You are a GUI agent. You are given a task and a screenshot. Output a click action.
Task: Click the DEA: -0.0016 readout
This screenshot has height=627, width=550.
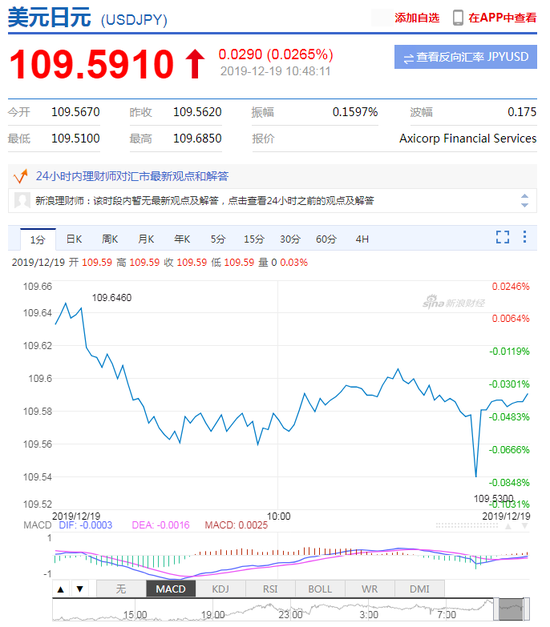pos(160,525)
